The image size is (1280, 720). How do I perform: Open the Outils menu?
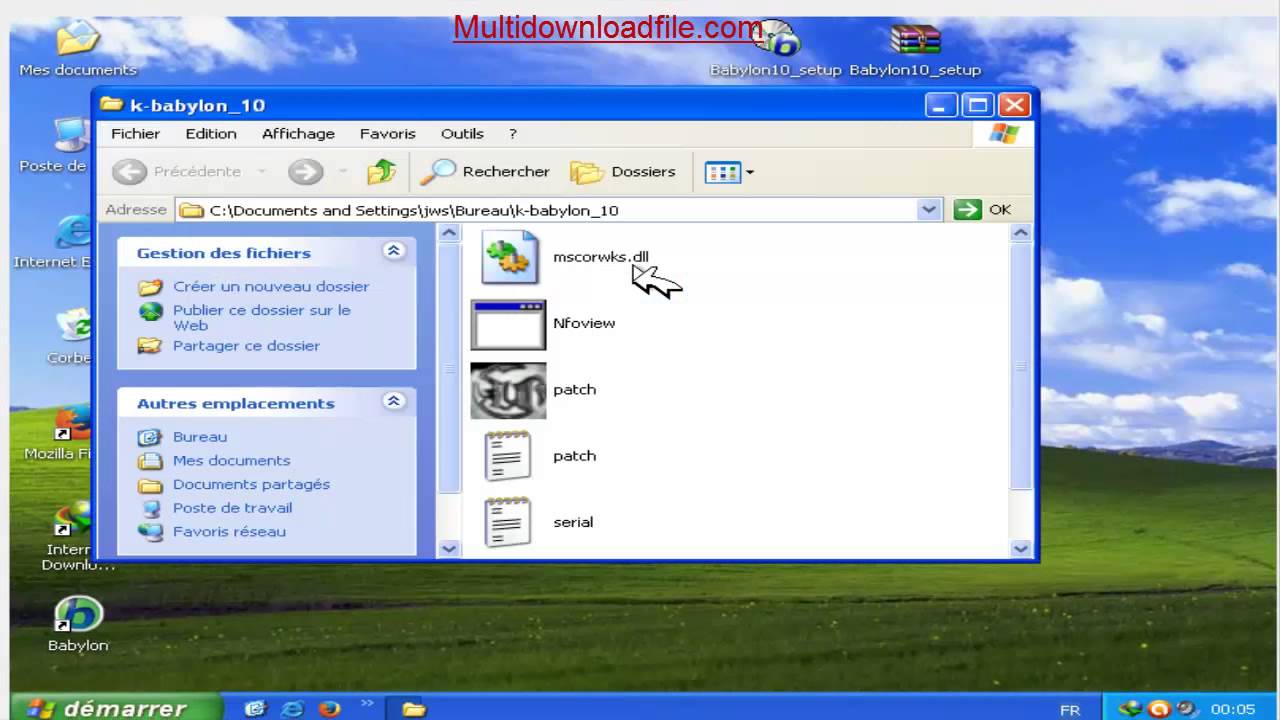click(462, 134)
